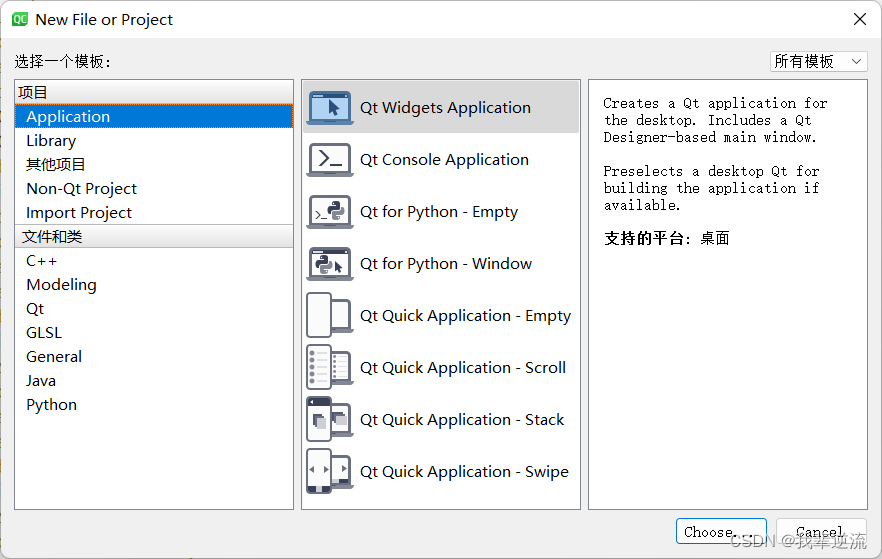Select the Java file category
Image resolution: width=882 pixels, height=559 pixels.
[x=154, y=381]
